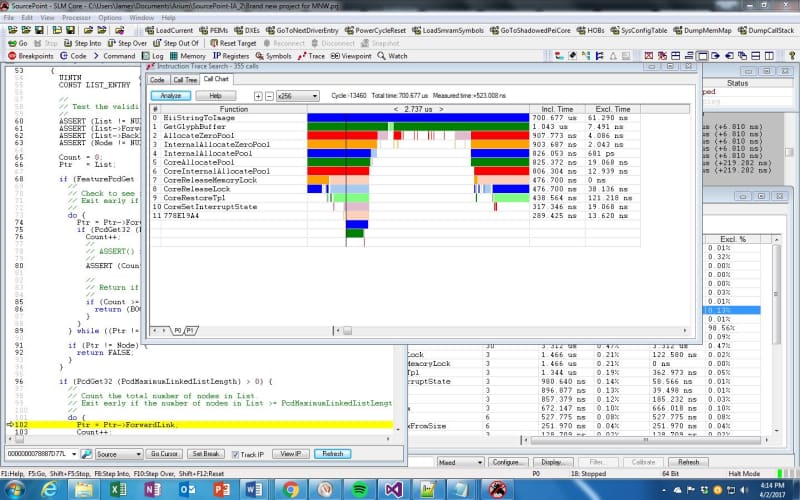Run SysConfigTable macro
Image resolution: width=800 pixels, height=500 pixels.
pos(638,30)
